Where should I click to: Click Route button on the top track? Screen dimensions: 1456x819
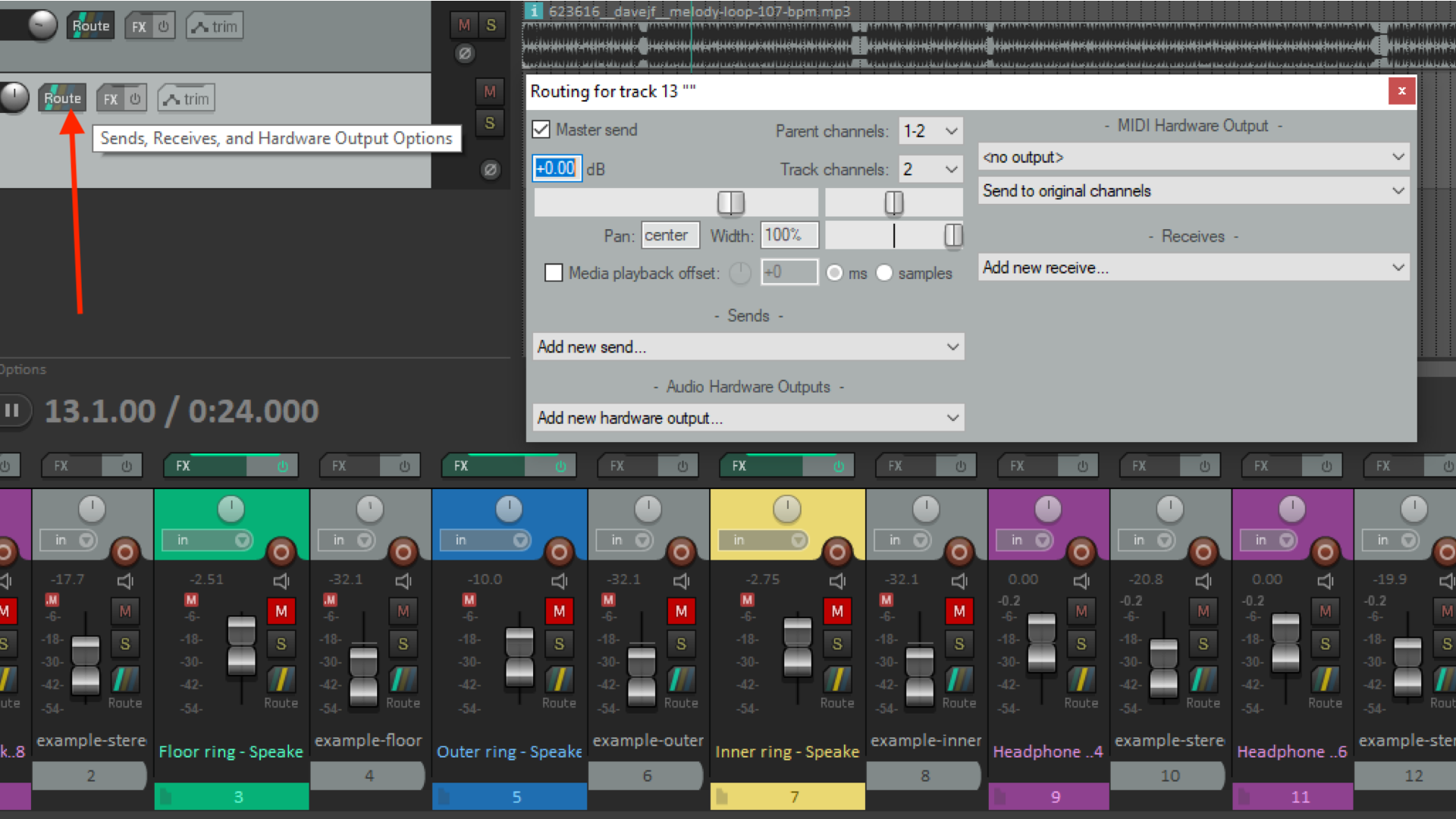90,27
